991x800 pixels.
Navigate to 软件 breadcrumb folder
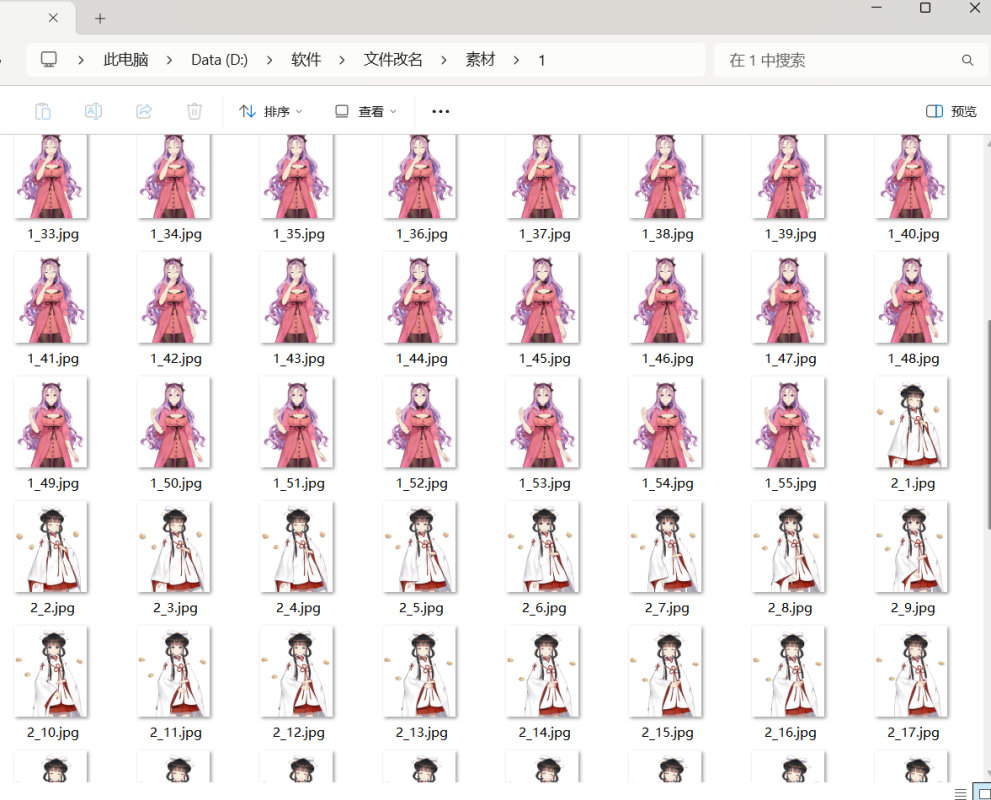click(306, 59)
